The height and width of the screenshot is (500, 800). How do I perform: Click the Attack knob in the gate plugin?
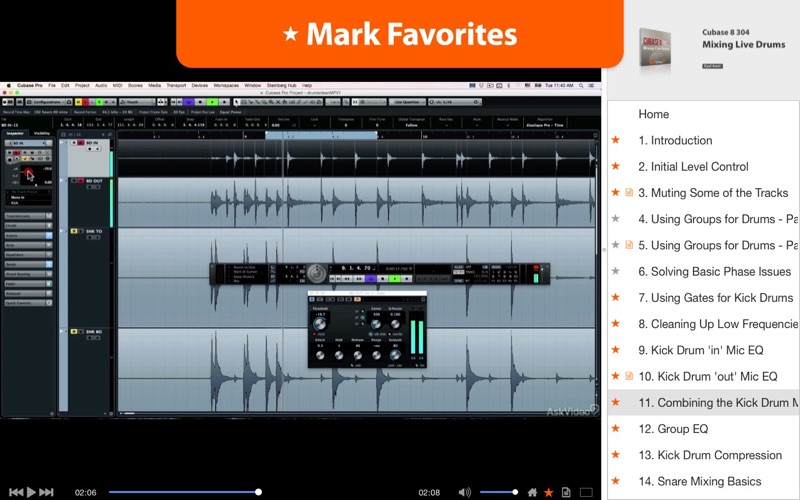click(x=320, y=355)
